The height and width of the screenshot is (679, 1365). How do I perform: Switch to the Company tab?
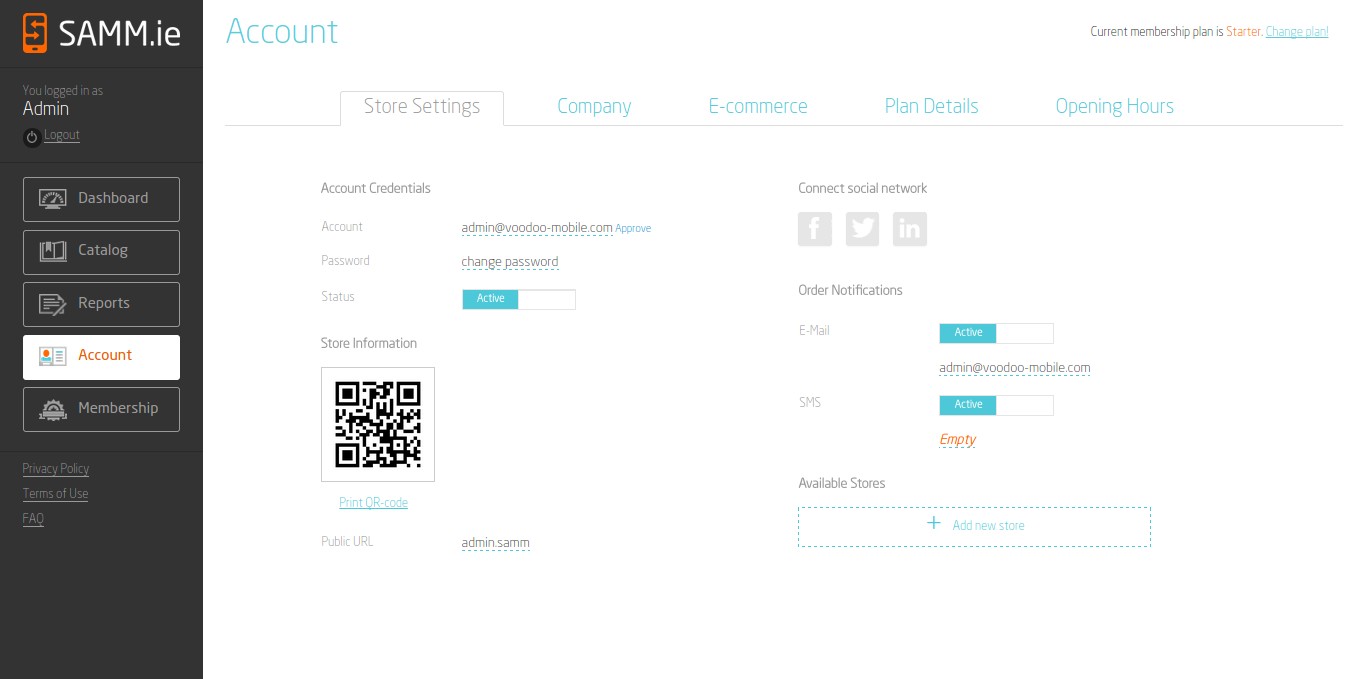point(594,107)
